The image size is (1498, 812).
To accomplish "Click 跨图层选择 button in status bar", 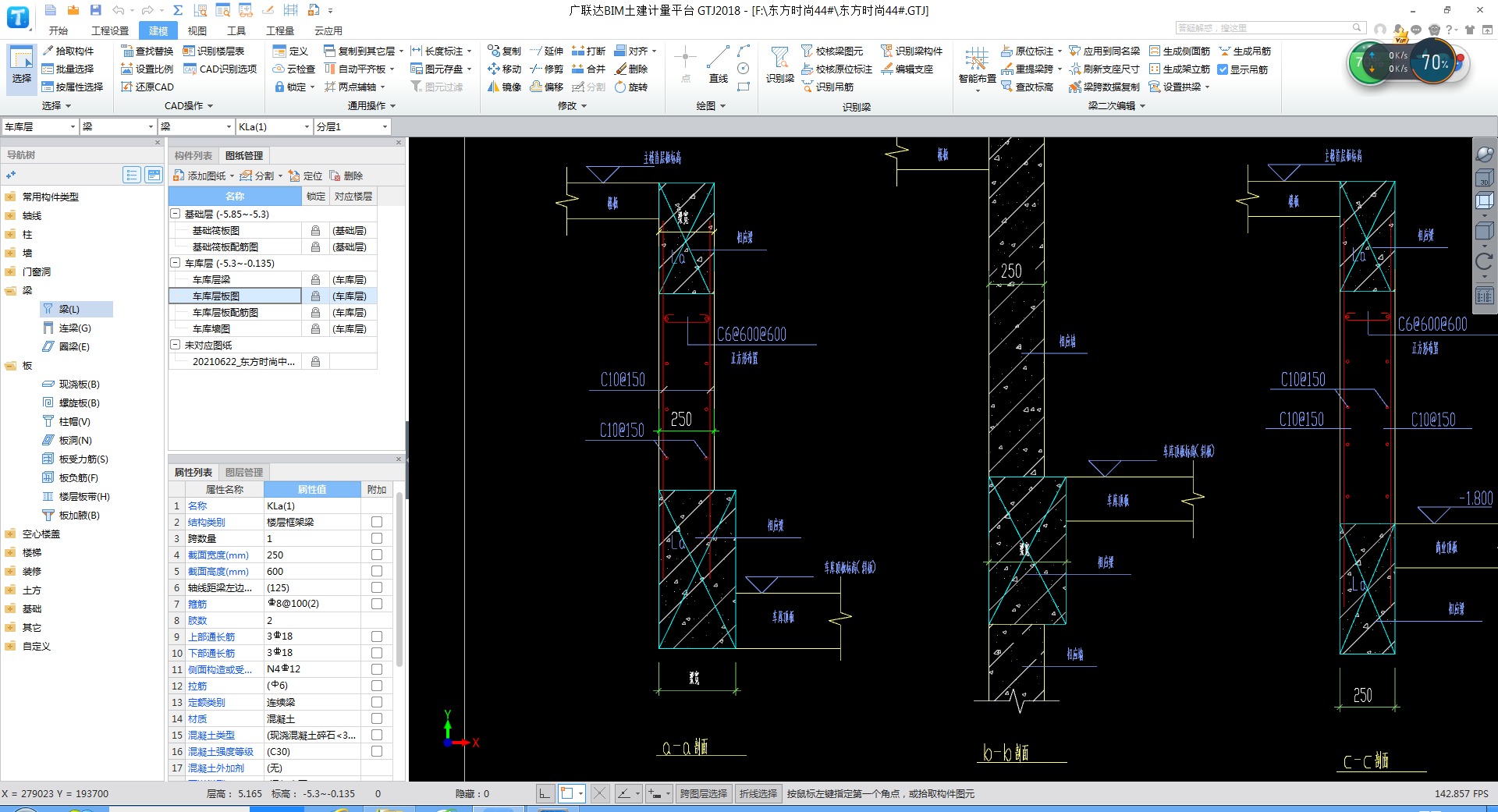I will point(704,793).
